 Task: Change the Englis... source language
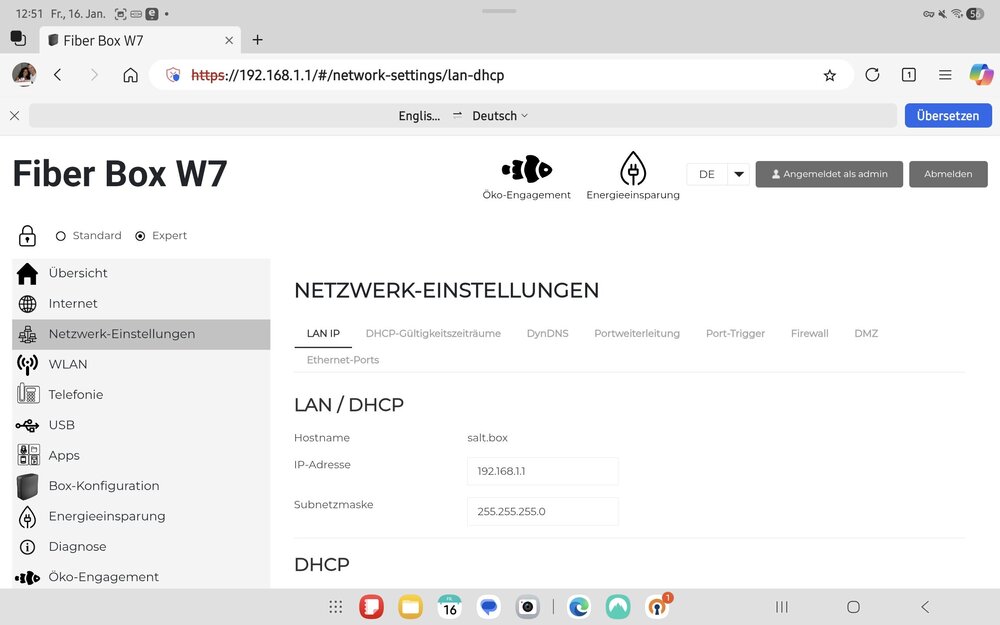point(419,116)
